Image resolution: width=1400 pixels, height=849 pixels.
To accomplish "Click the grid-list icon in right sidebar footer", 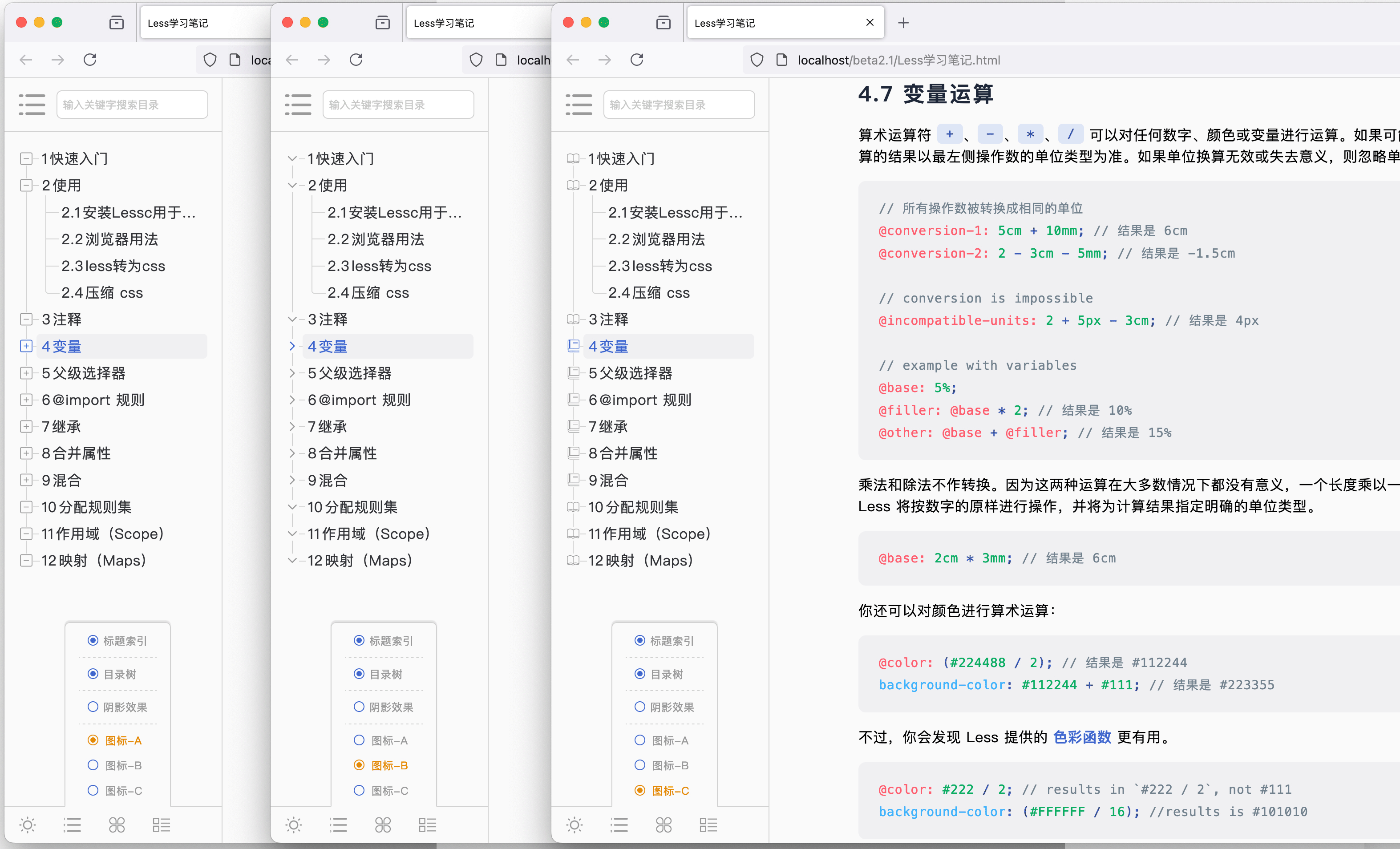I will [x=708, y=825].
